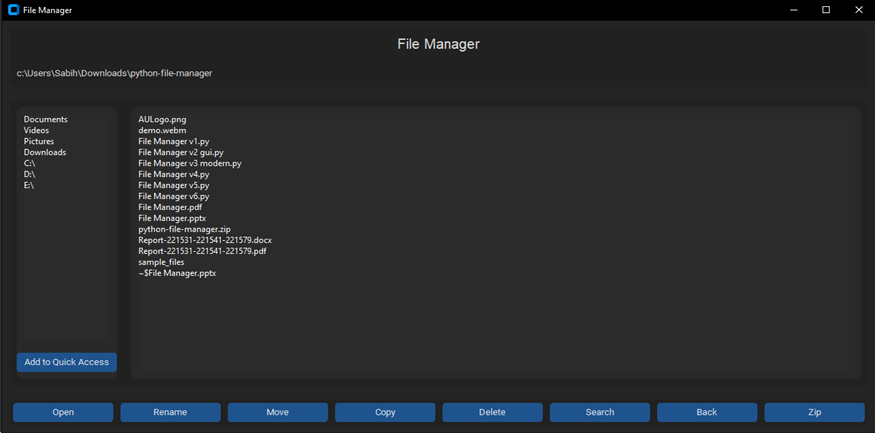Screen dimensions: 875x433
Task: Click the Back button
Action: click(707, 412)
